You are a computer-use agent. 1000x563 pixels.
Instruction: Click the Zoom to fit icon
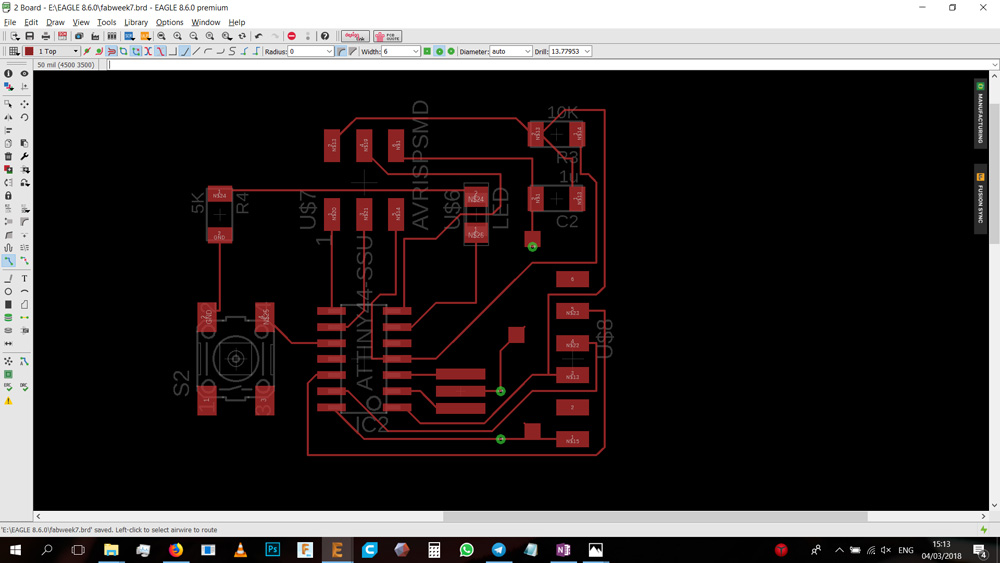[x=161, y=36]
